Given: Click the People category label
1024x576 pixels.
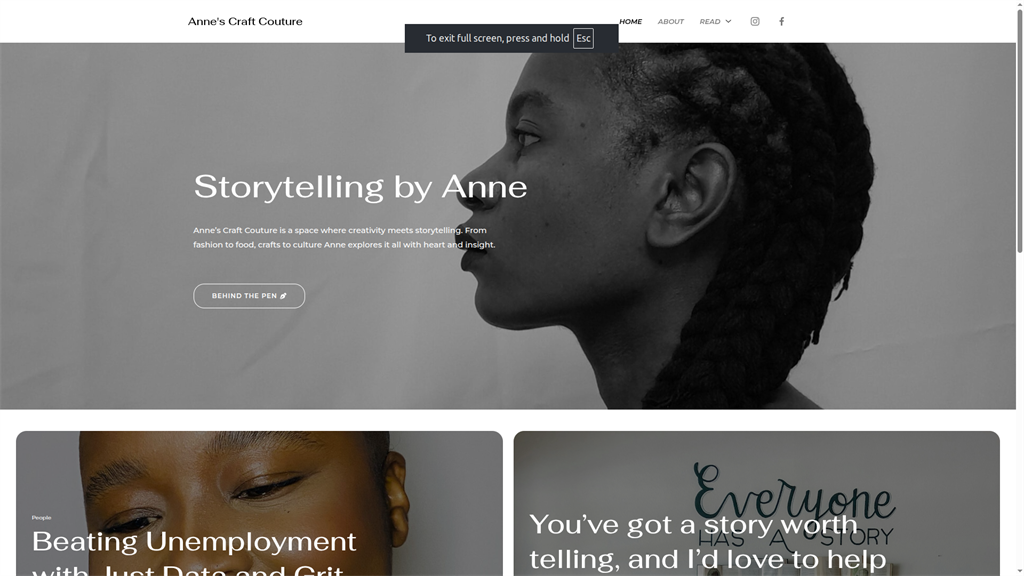Looking at the screenshot, I should (41, 518).
